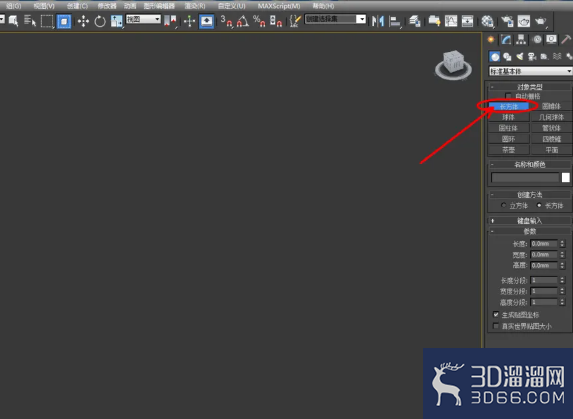Open the Schematic View icon

(x=467, y=21)
